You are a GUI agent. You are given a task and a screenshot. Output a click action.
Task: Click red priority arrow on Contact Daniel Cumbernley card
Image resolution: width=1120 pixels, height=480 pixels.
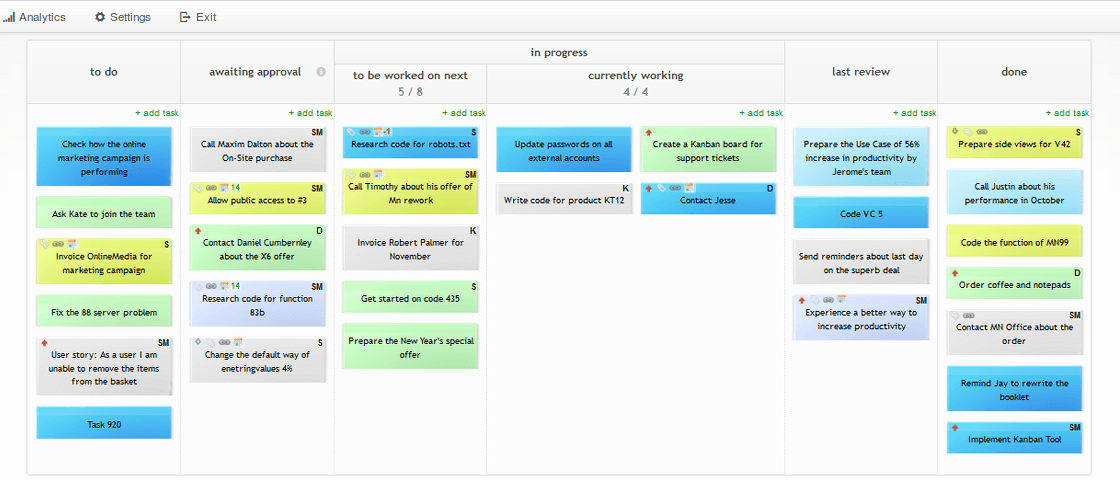coord(197,231)
